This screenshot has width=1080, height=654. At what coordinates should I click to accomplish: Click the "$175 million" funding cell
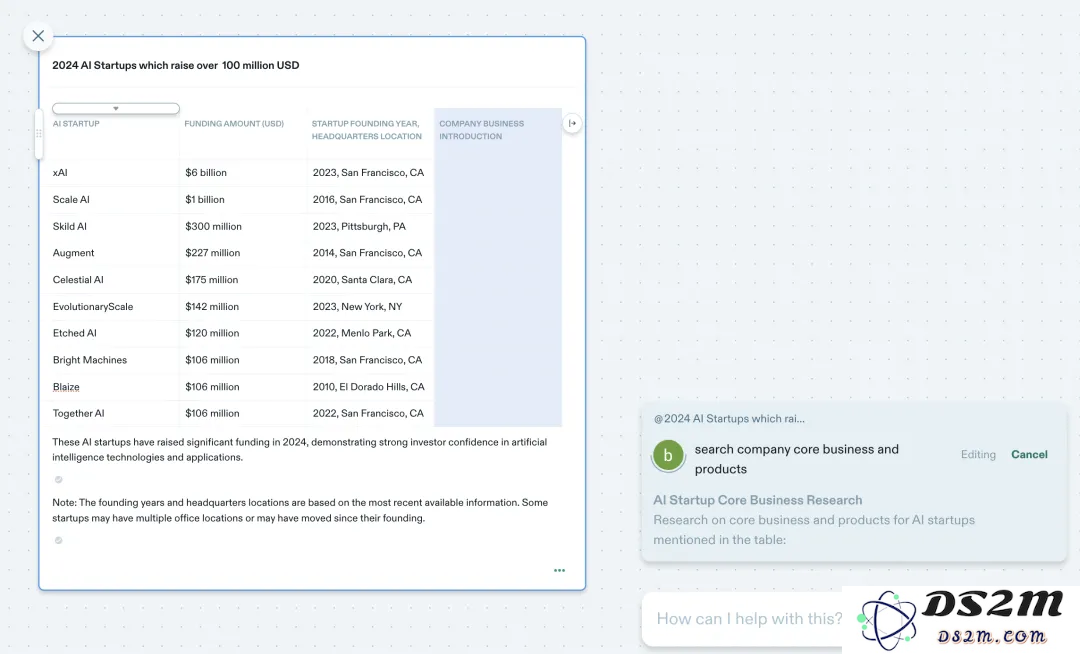211,280
